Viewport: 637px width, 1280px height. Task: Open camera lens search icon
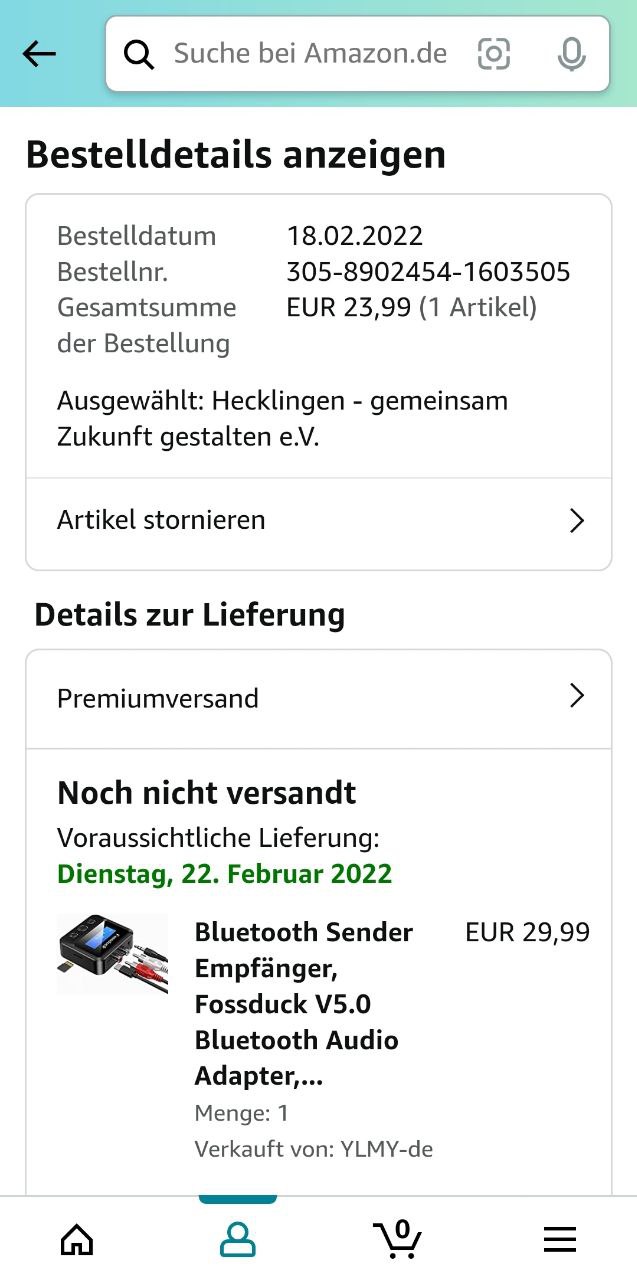(494, 54)
